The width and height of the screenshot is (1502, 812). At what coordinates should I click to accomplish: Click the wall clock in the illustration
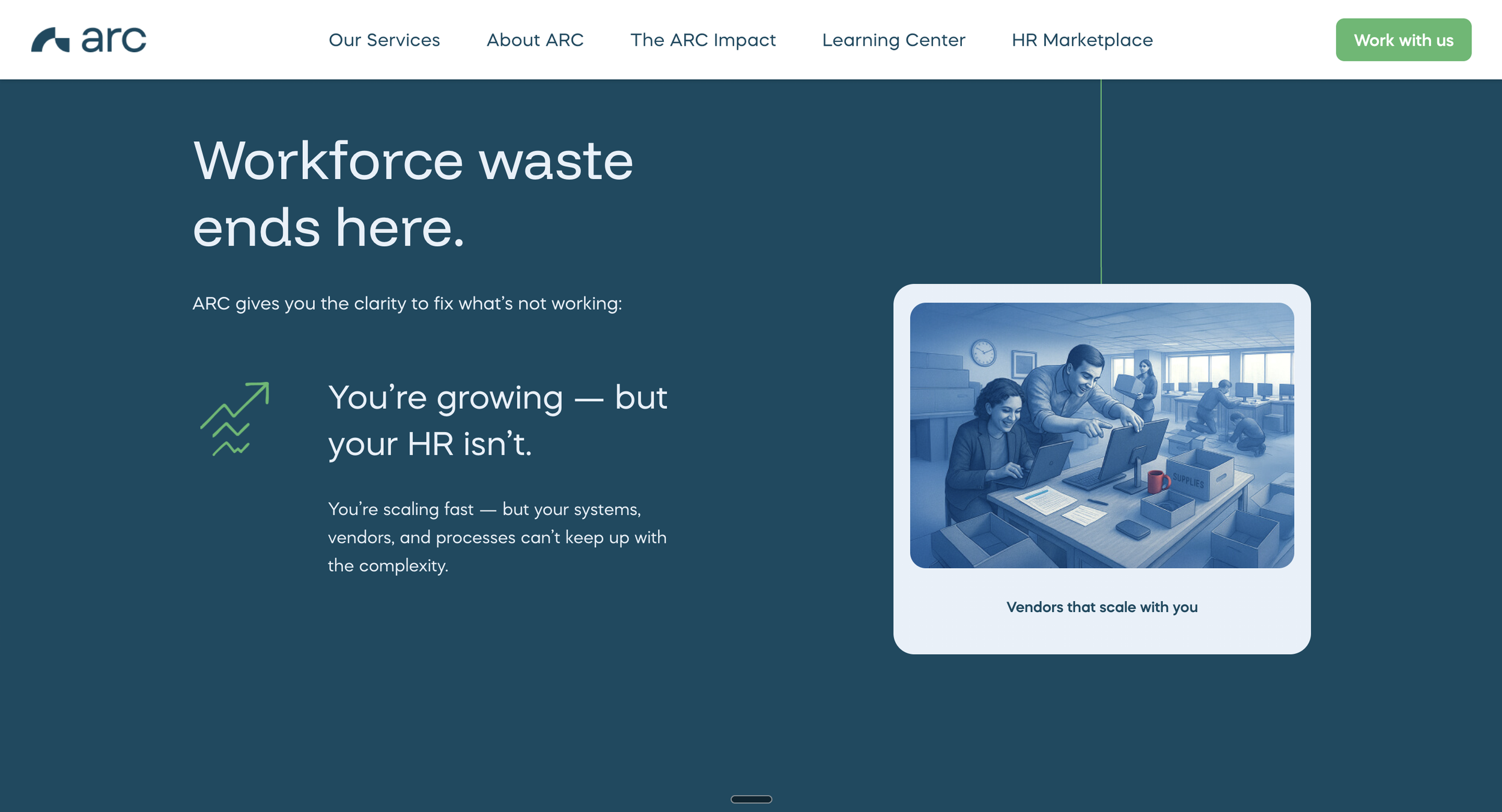[983, 352]
